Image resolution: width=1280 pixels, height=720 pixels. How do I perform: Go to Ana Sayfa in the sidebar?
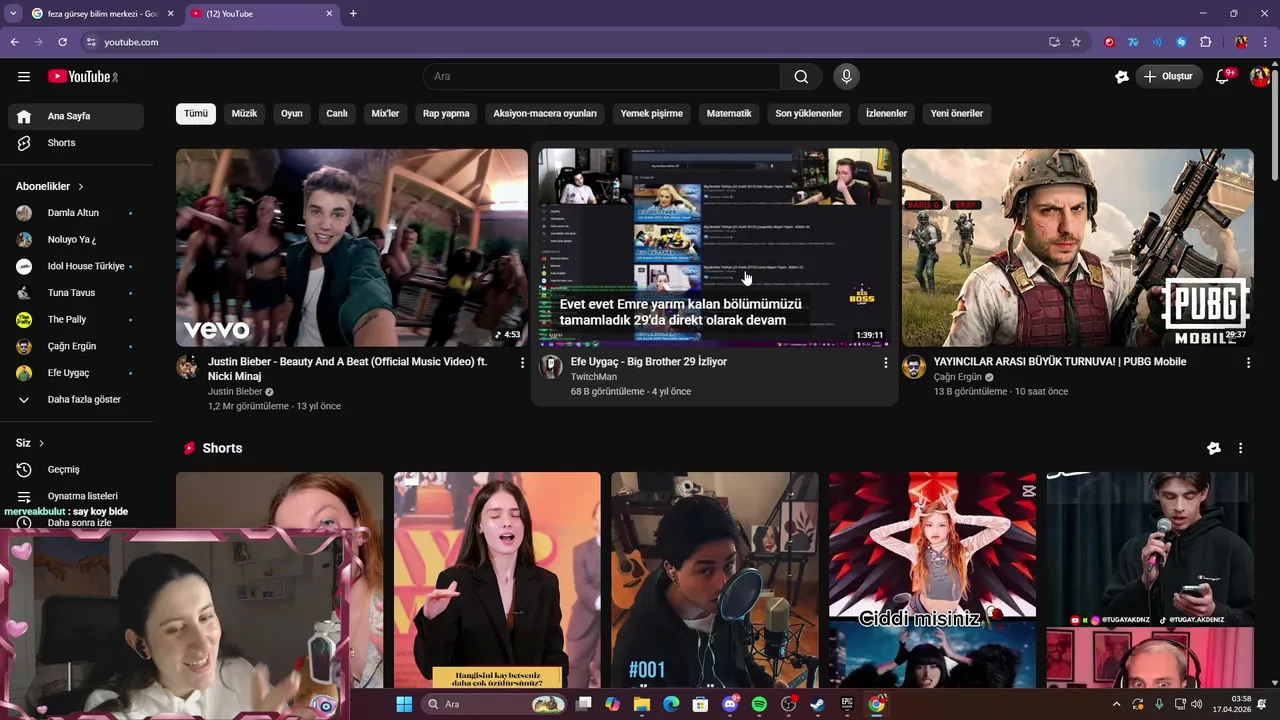[76, 116]
